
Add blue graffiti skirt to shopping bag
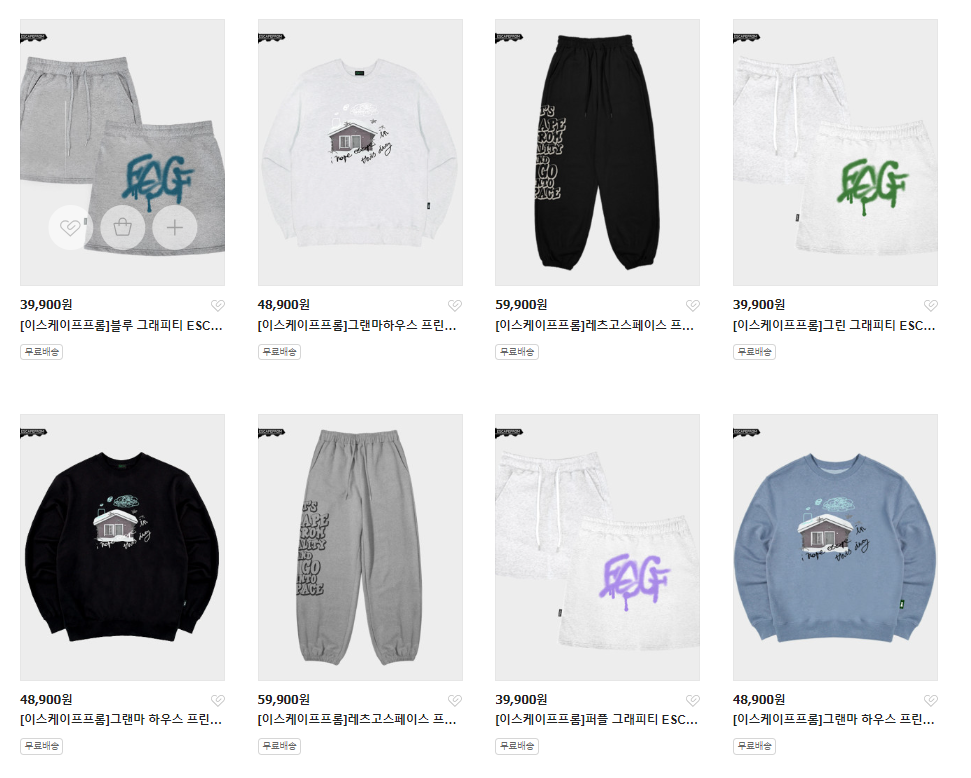123,227
